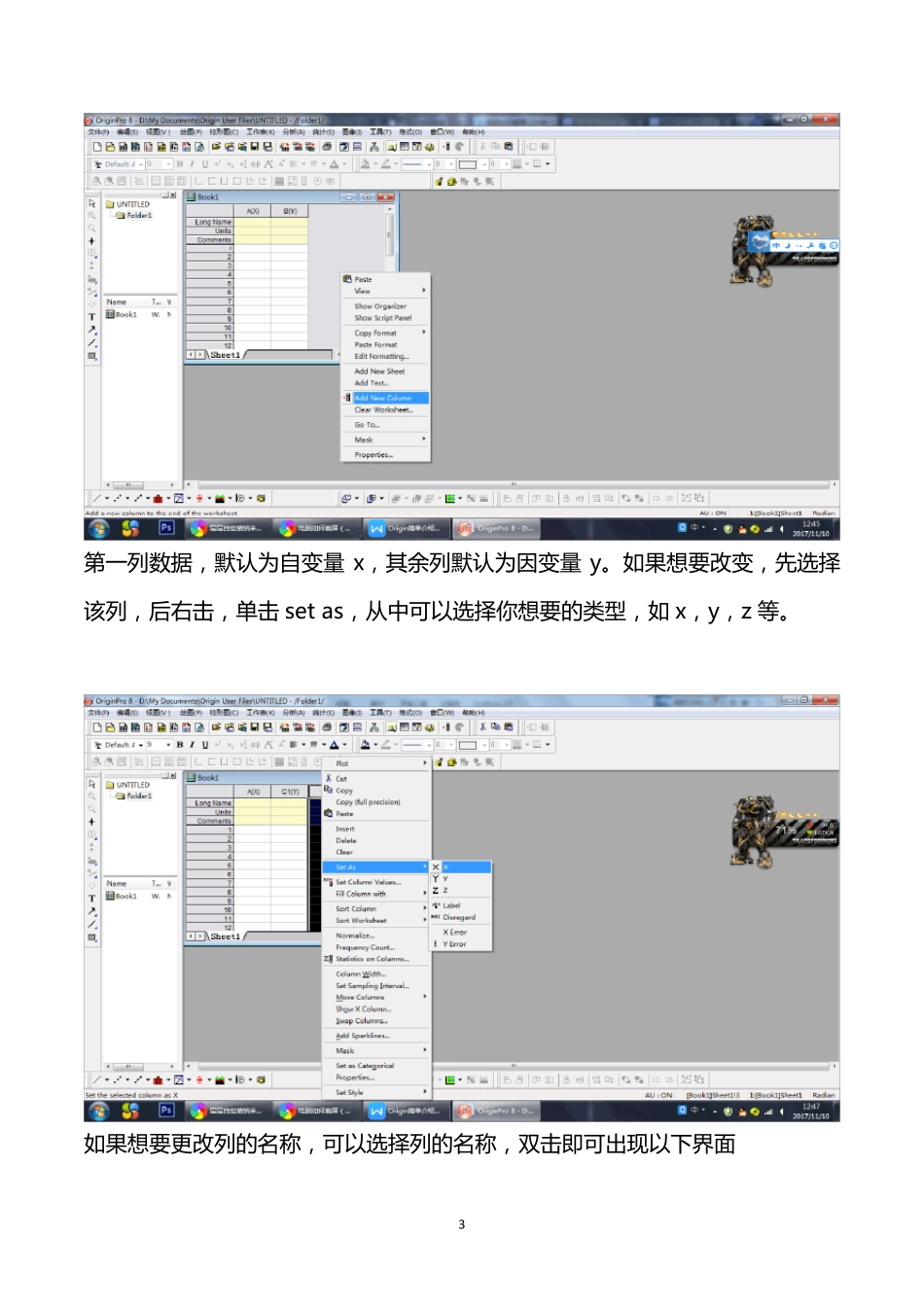Select the Label designation option
The width and height of the screenshot is (924, 1307).
coord(461,905)
